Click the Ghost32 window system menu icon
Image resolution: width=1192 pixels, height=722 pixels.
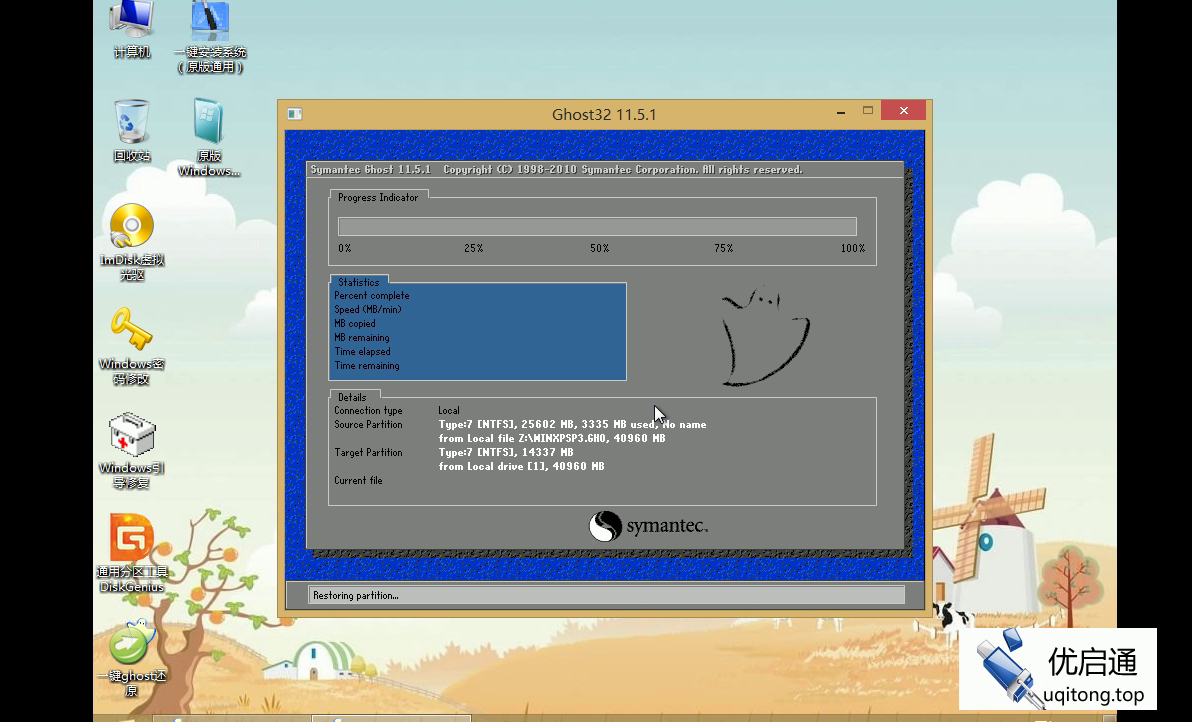pyautogui.click(x=294, y=114)
